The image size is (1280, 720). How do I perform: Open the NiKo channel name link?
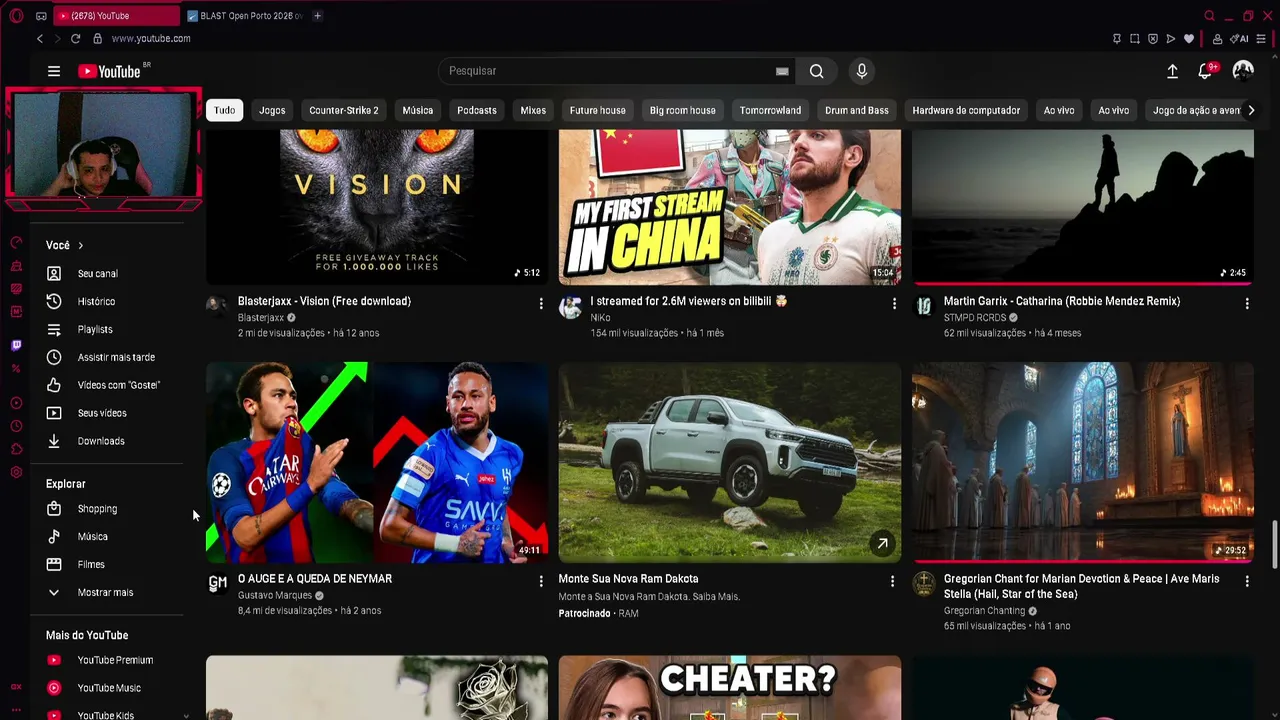pyautogui.click(x=600, y=318)
